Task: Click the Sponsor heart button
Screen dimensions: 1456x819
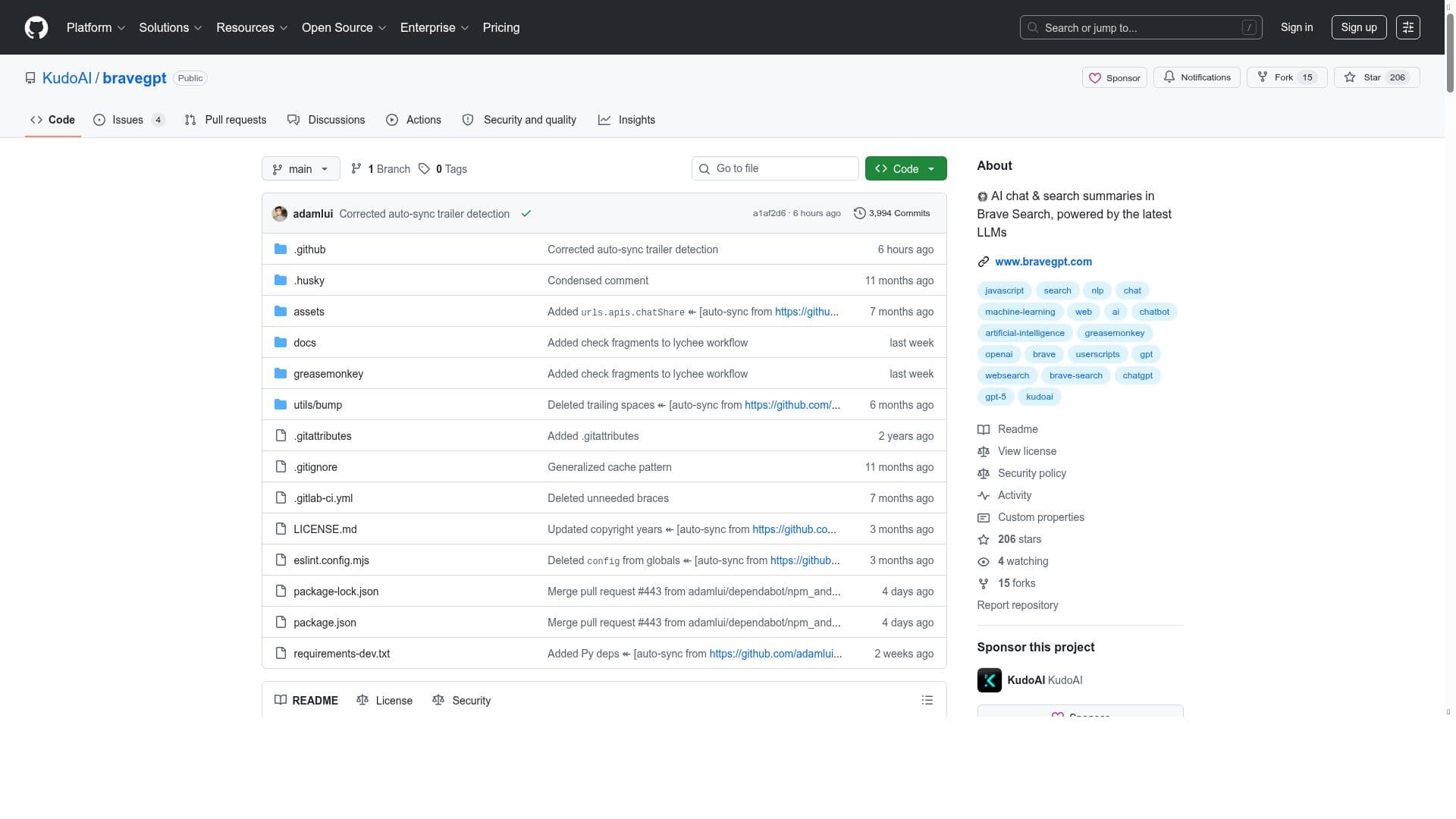Action: pos(1114,78)
